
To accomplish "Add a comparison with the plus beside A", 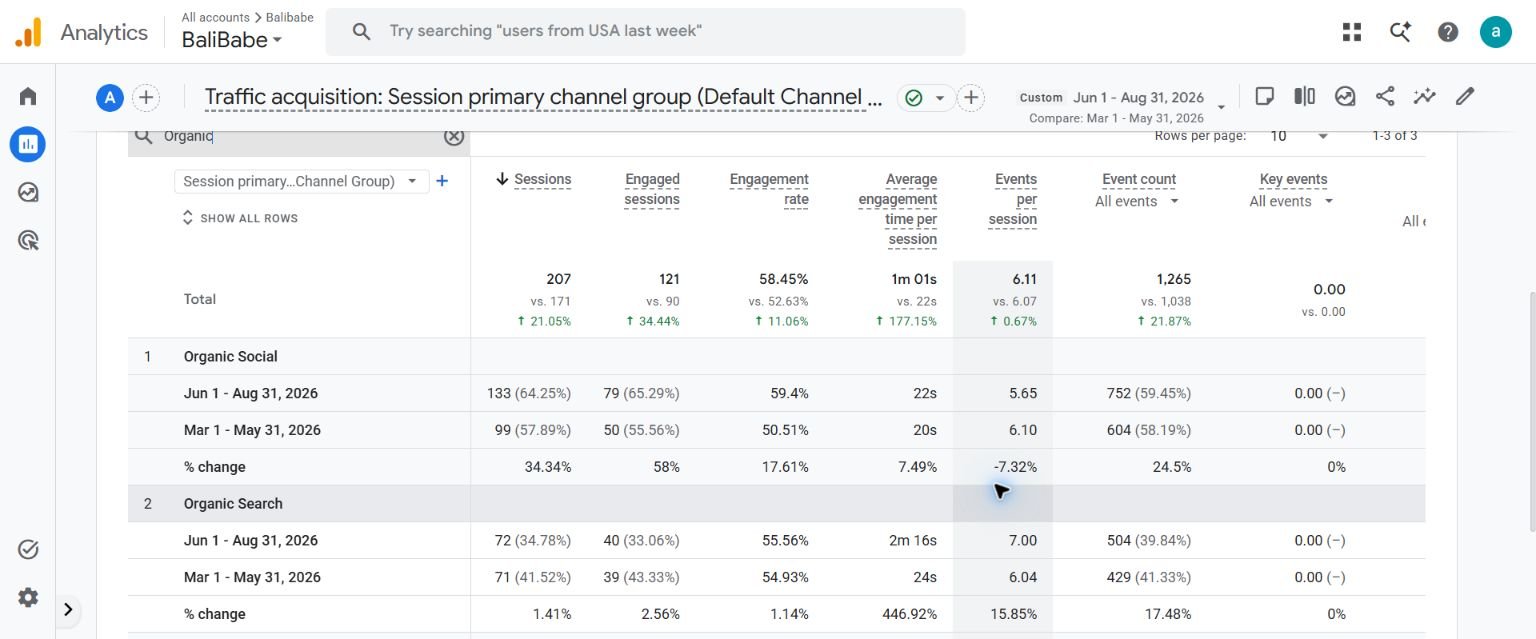I will 146,97.
